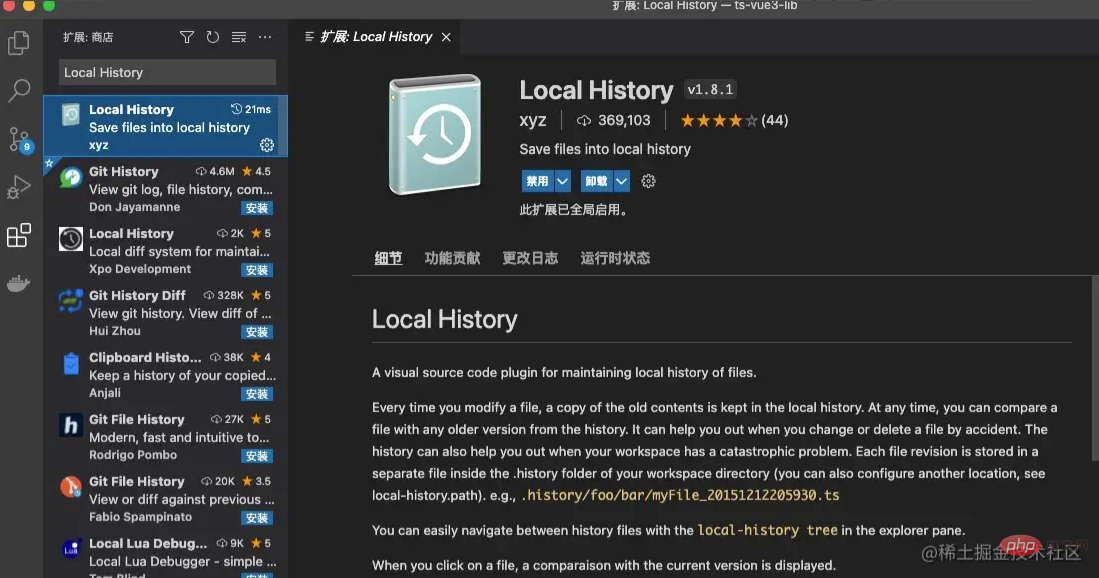1099x578 pixels.
Task: Switch to the 功能贡献 tab
Action: pos(452,258)
